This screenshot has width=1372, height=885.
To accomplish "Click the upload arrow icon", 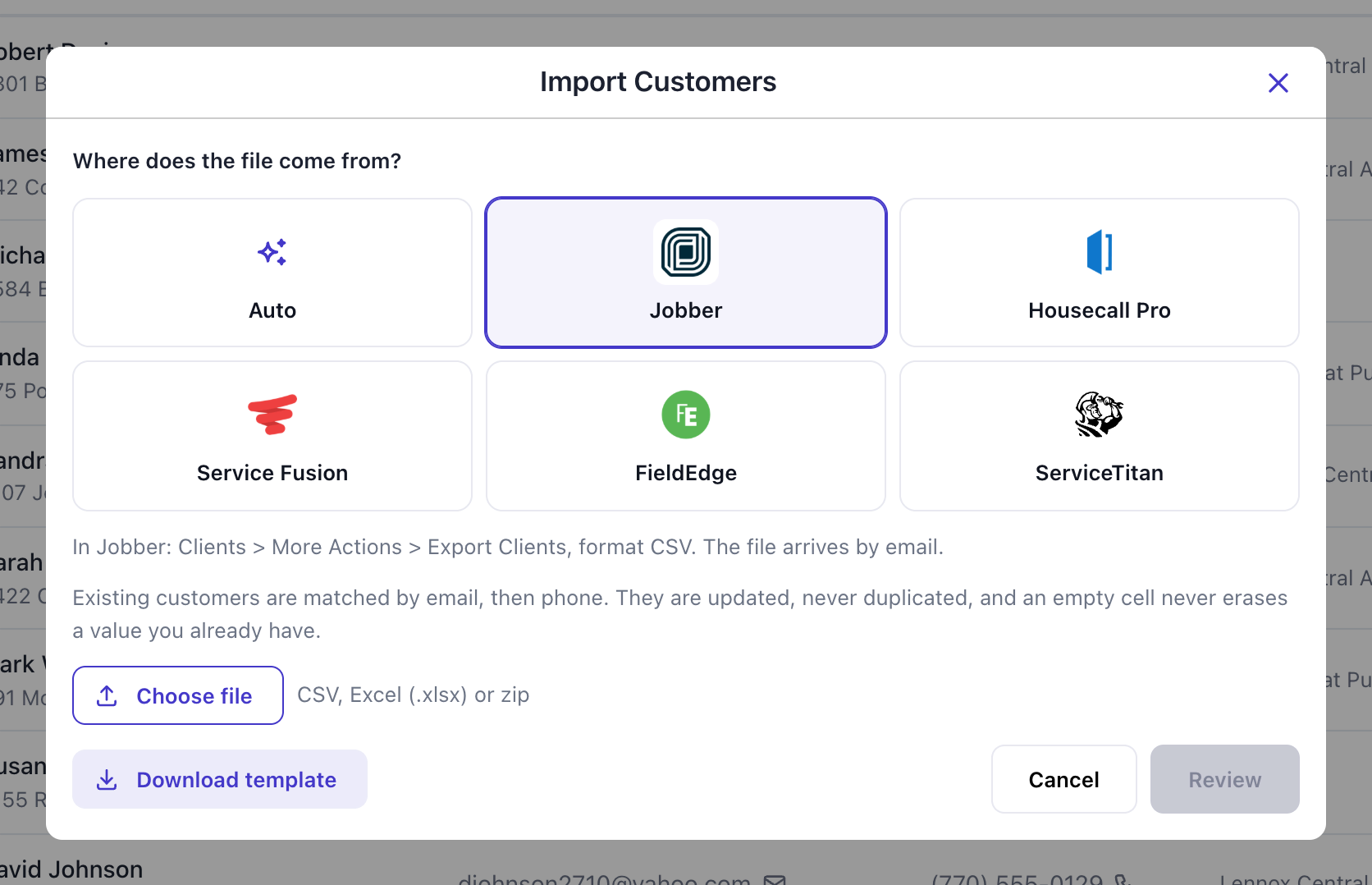I will click(107, 695).
